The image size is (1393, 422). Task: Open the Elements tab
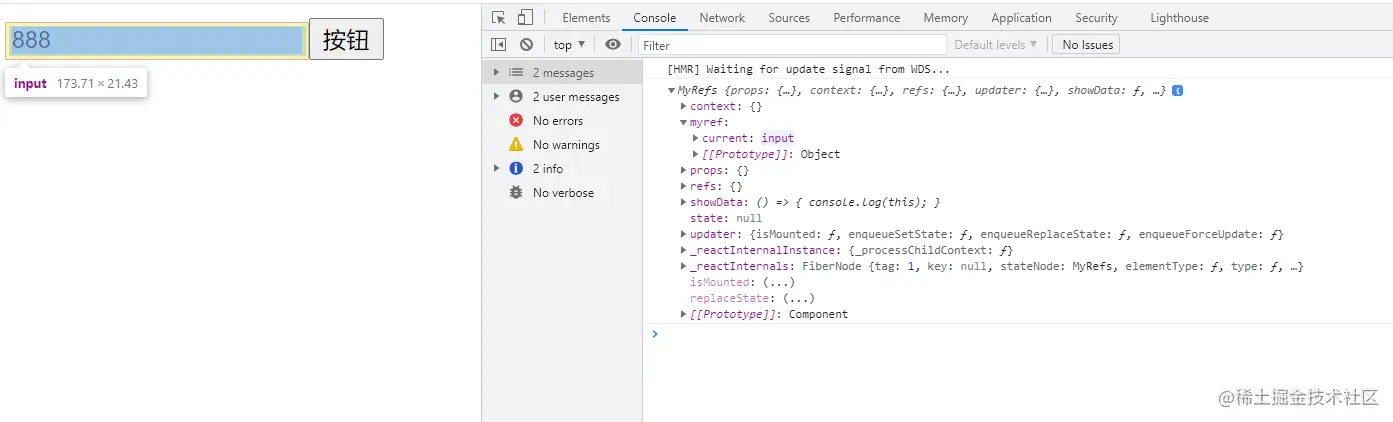pyautogui.click(x=586, y=18)
